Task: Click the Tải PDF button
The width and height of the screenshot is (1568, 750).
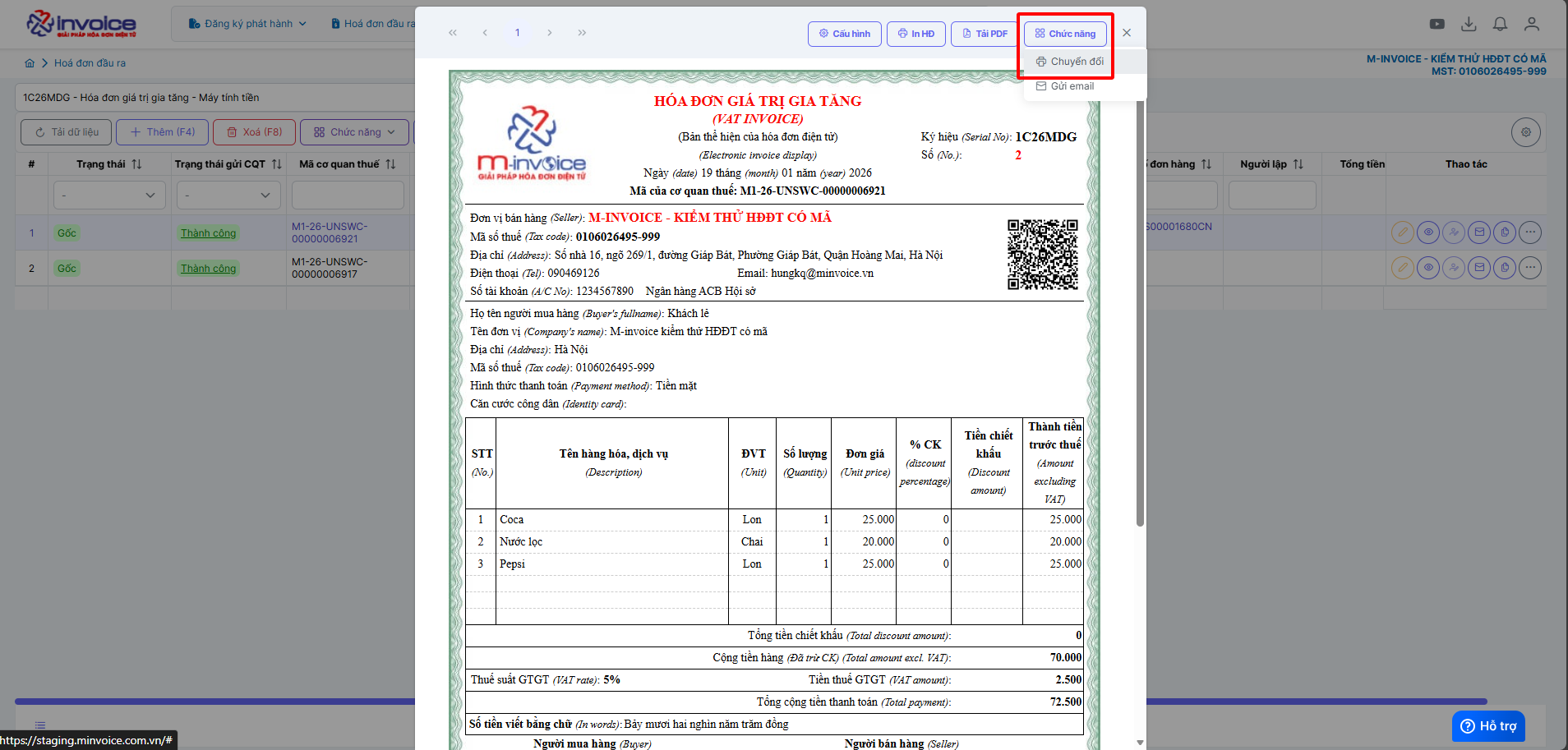Action: click(x=985, y=34)
